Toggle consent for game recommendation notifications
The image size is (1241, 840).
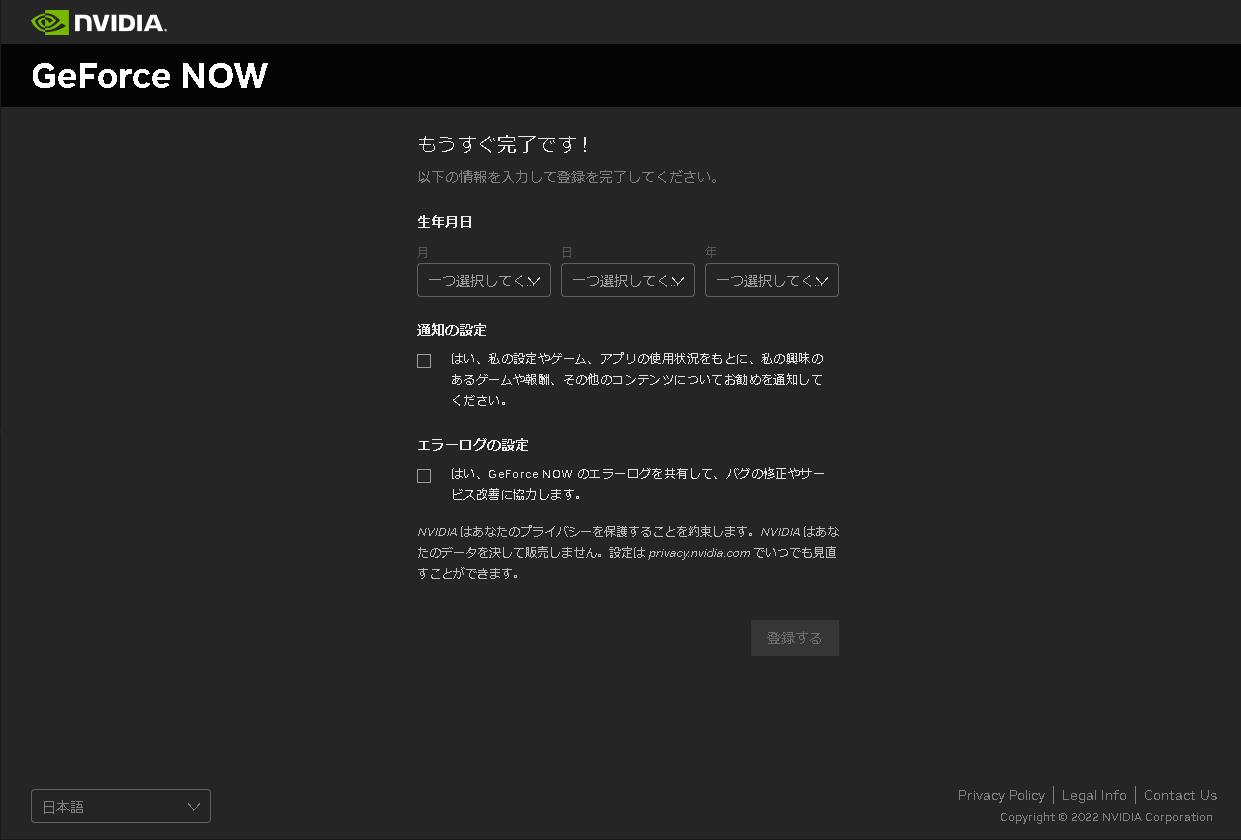tap(424, 360)
